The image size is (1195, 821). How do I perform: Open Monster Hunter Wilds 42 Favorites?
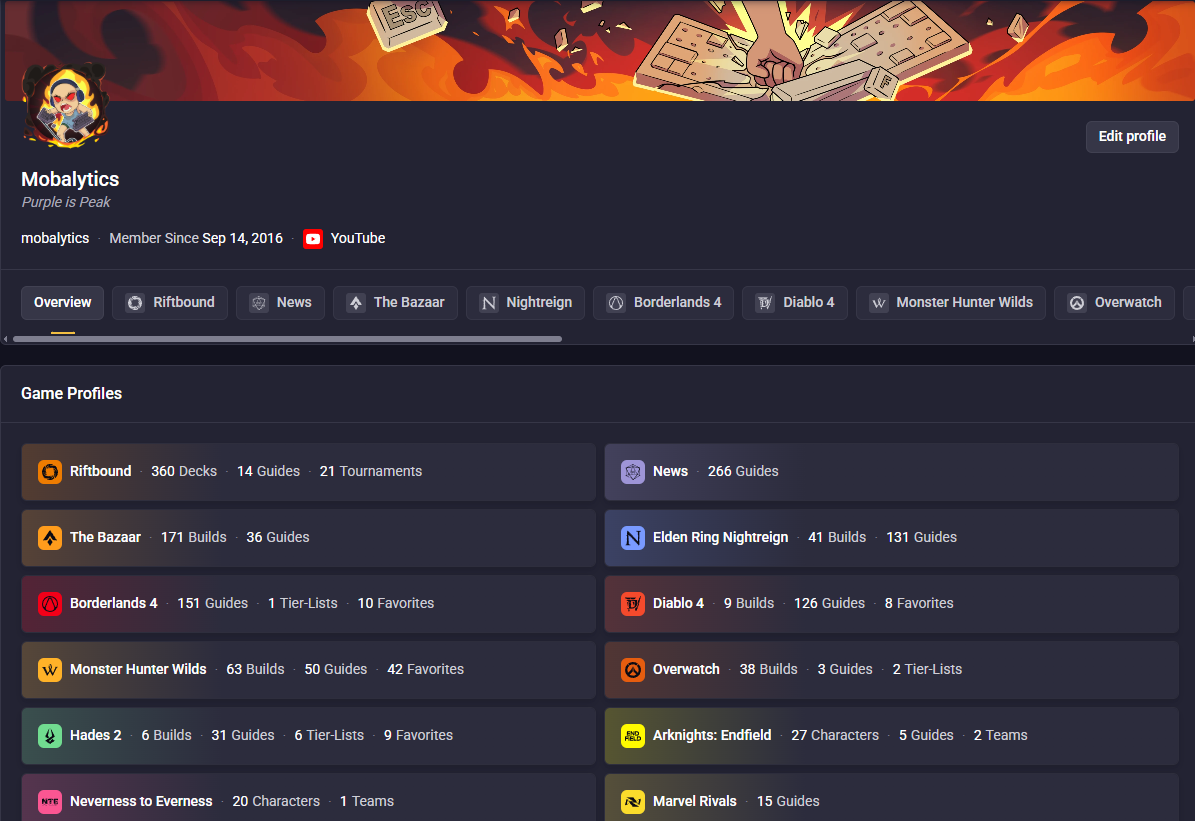point(425,669)
